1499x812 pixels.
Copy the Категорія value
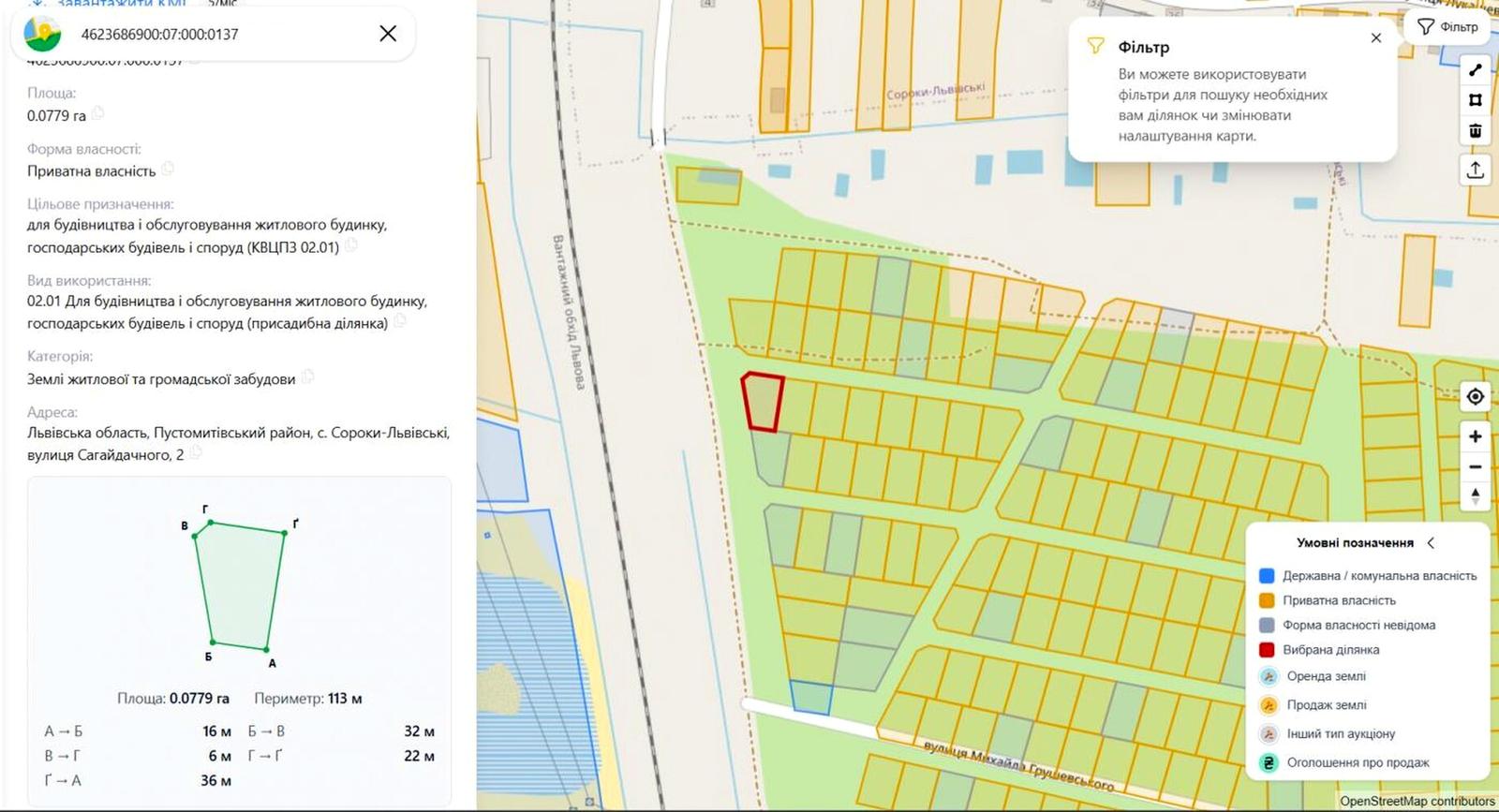[307, 377]
